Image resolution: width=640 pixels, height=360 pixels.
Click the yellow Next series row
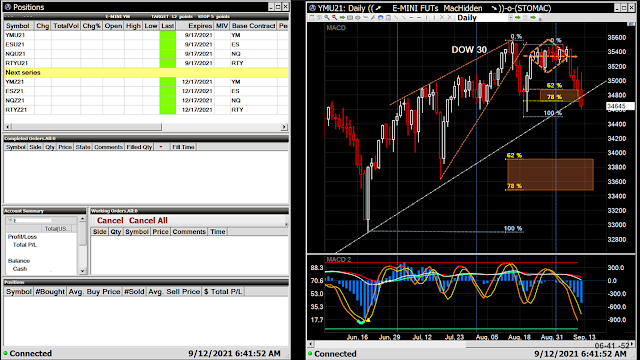click(146, 73)
